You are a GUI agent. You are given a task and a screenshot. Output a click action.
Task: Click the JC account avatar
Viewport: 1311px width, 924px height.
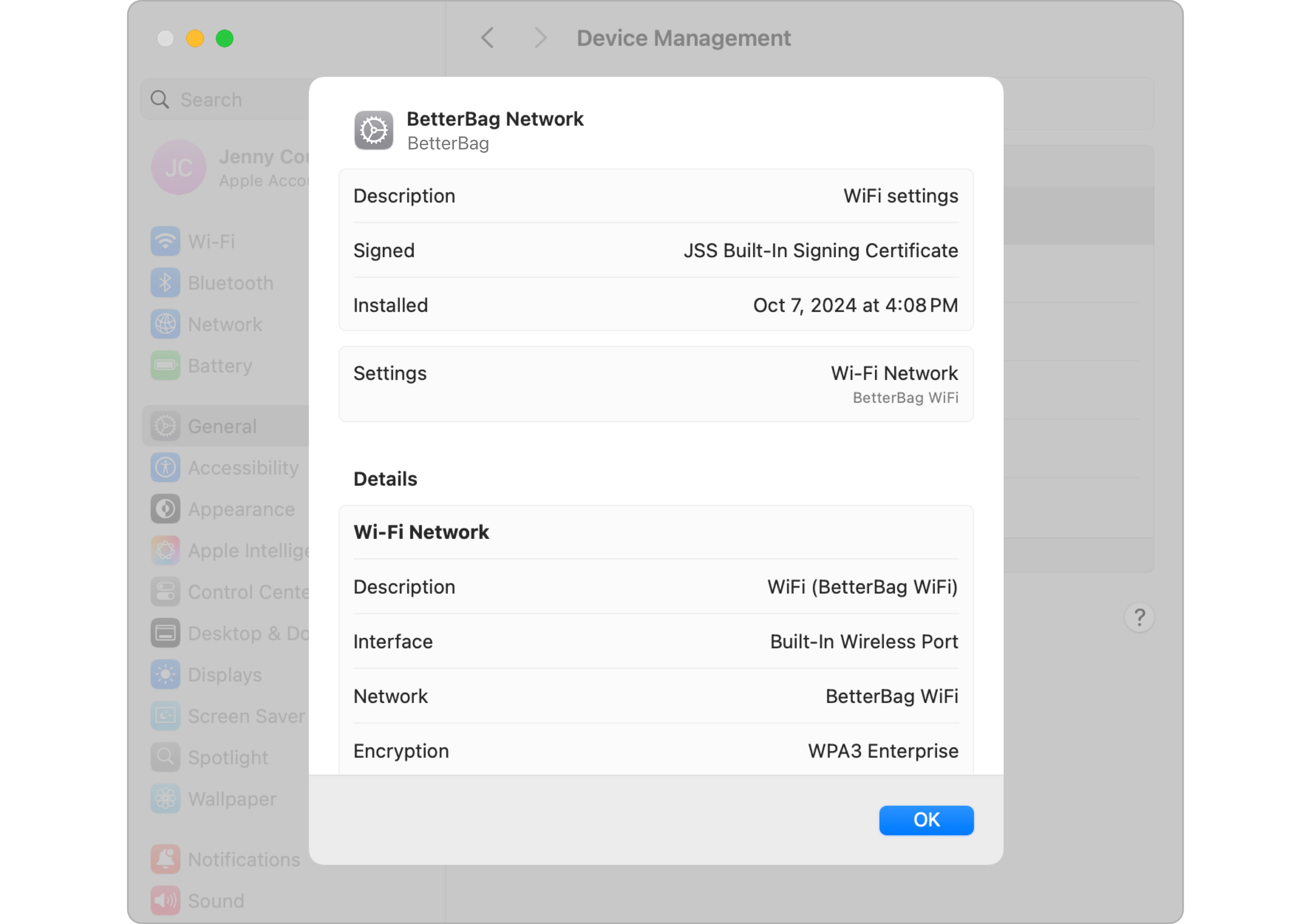178,168
